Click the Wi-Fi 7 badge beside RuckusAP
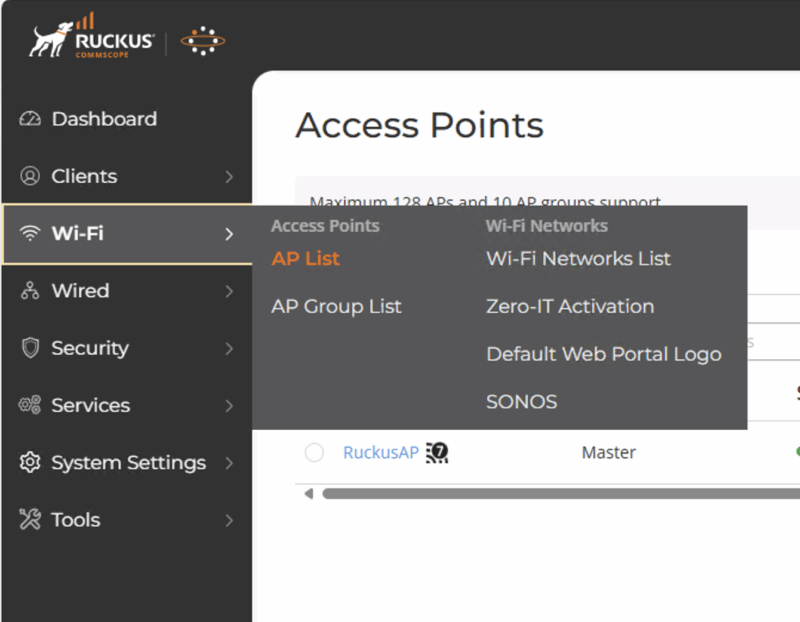The image size is (800, 622). pyautogui.click(x=436, y=452)
